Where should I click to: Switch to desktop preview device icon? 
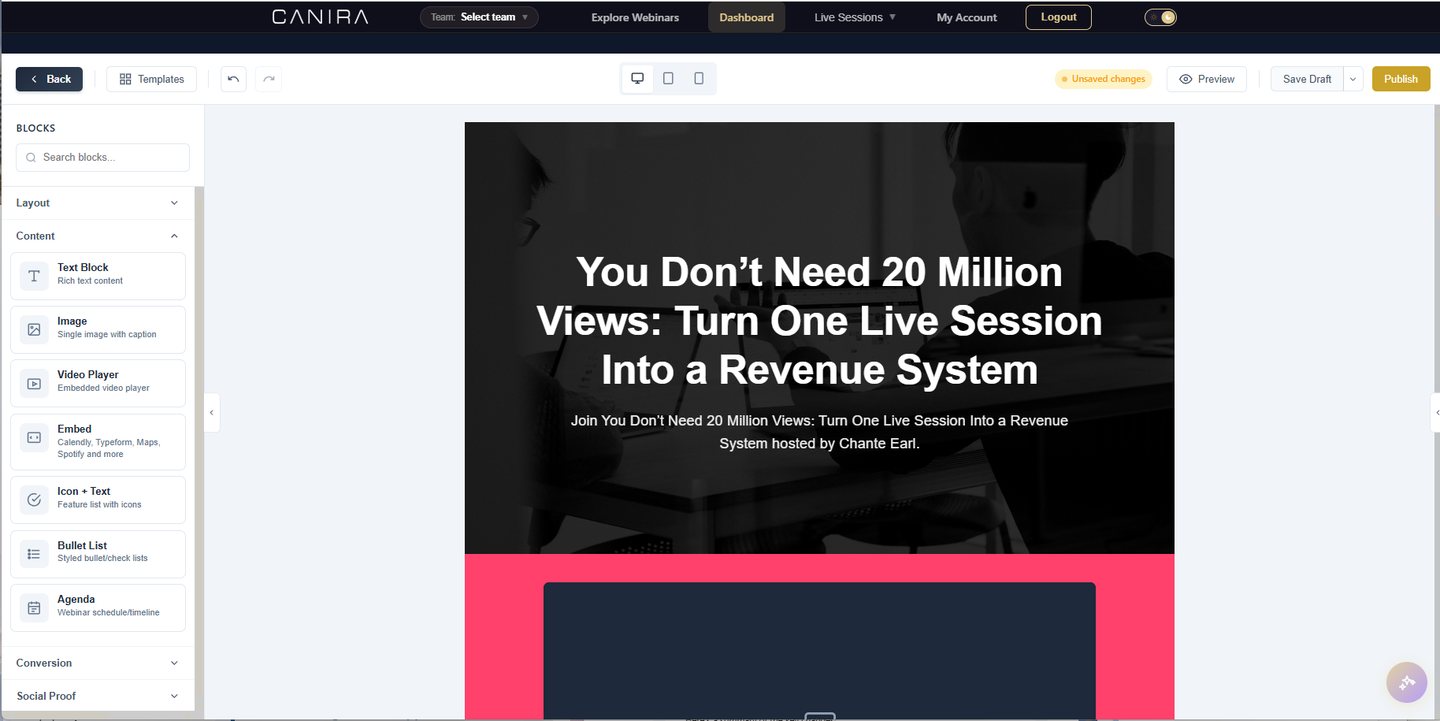click(637, 79)
